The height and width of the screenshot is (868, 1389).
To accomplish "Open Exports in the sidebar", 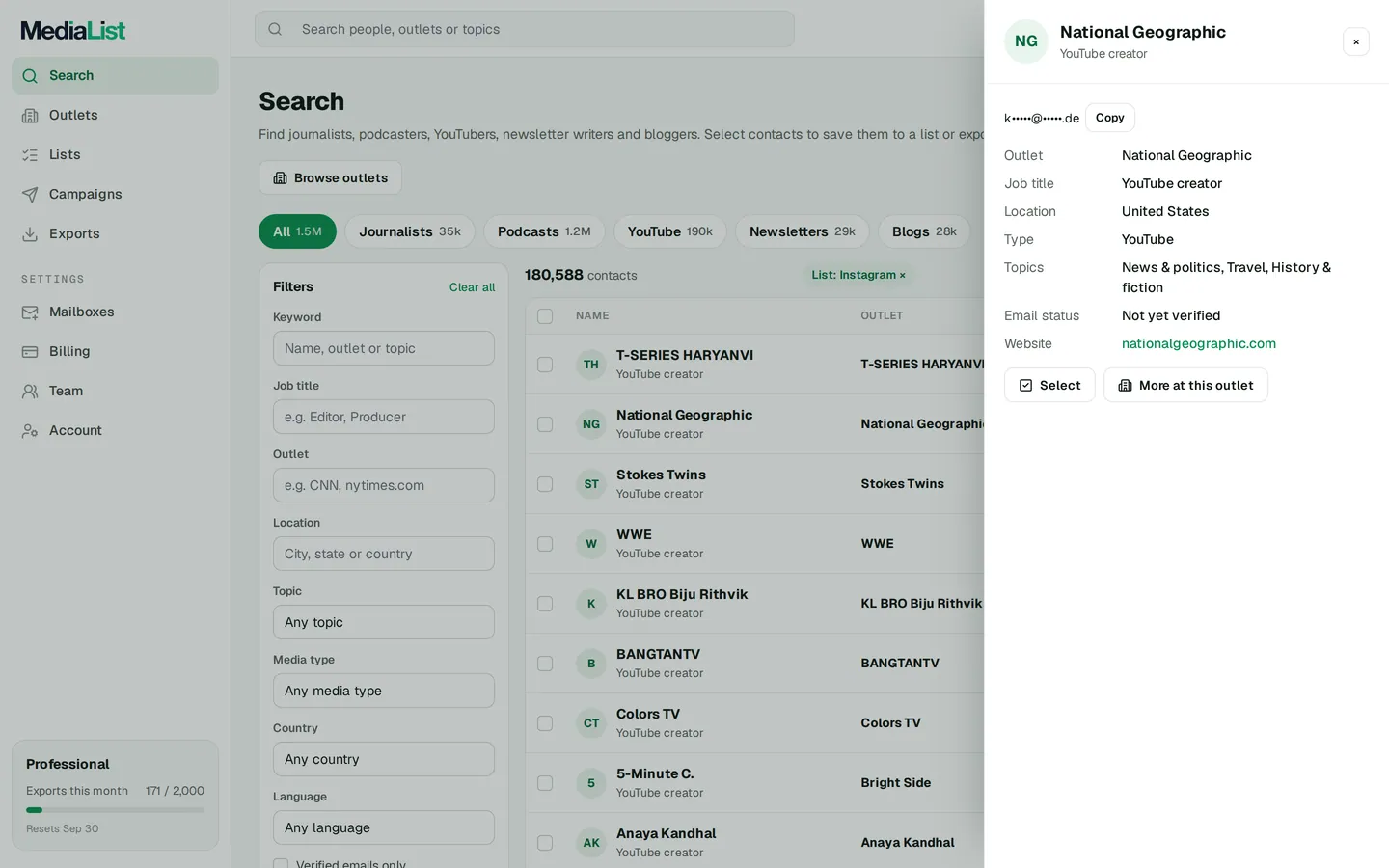I will 115,233.
